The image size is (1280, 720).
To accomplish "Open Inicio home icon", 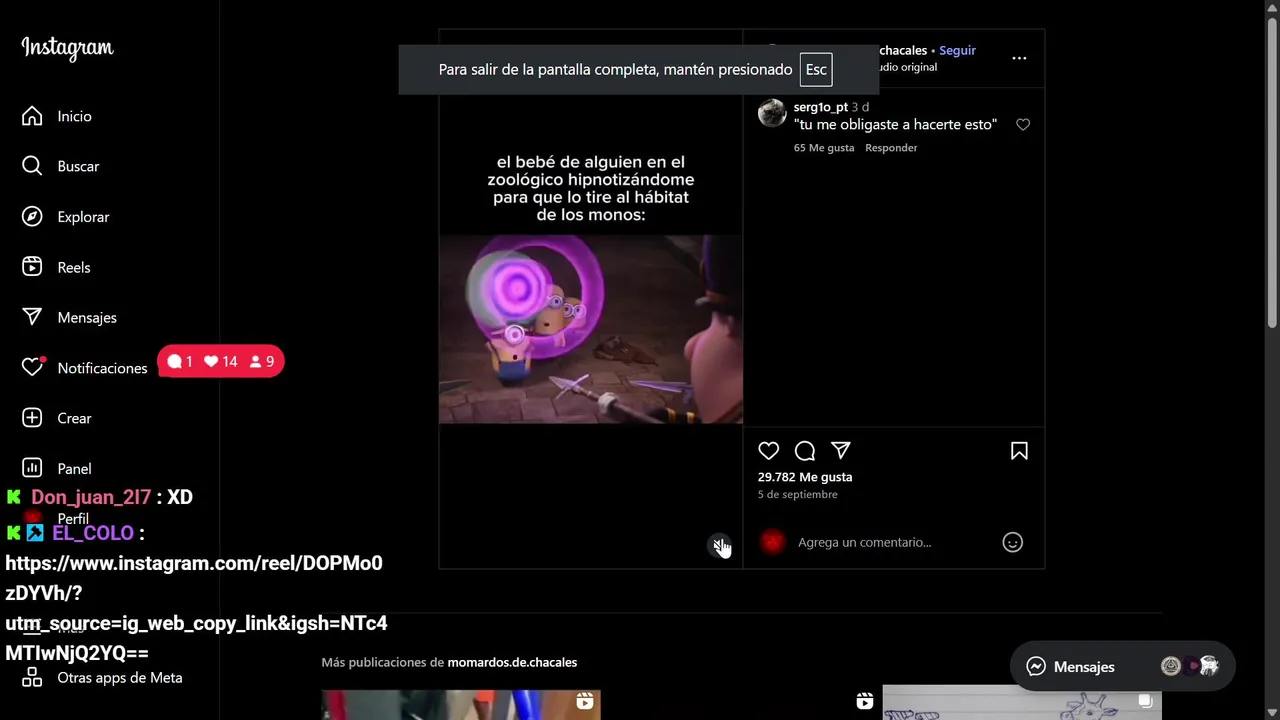I will click(x=32, y=116).
